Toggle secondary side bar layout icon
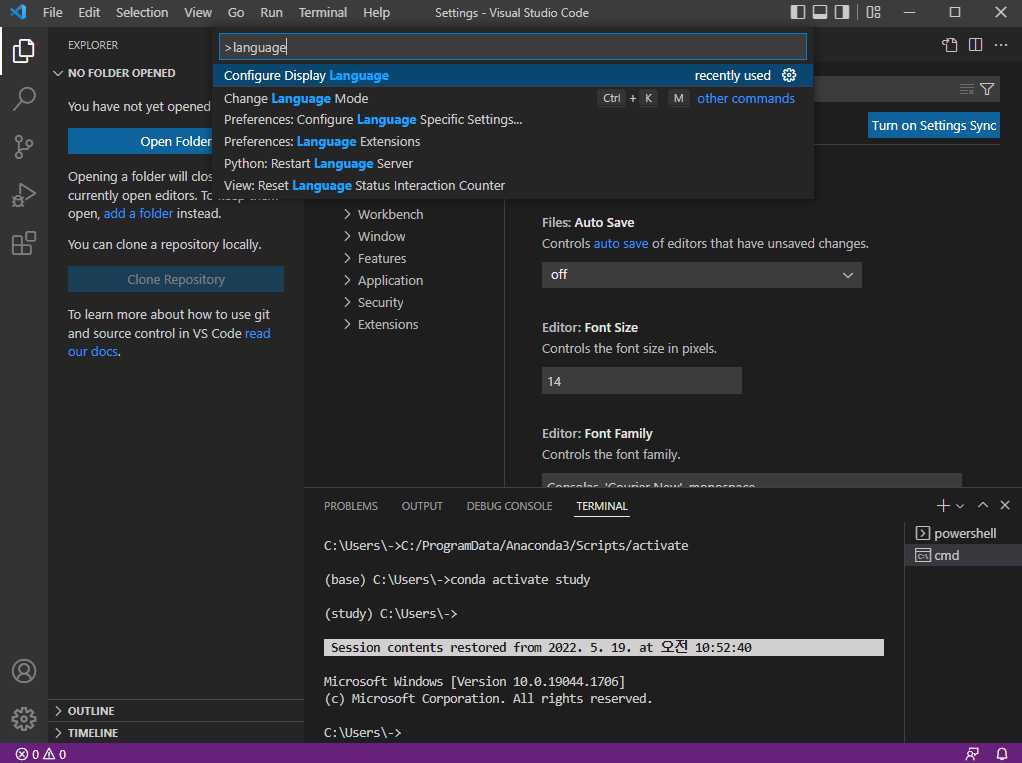The image size is (1022, 763). [x=842, y=12]
